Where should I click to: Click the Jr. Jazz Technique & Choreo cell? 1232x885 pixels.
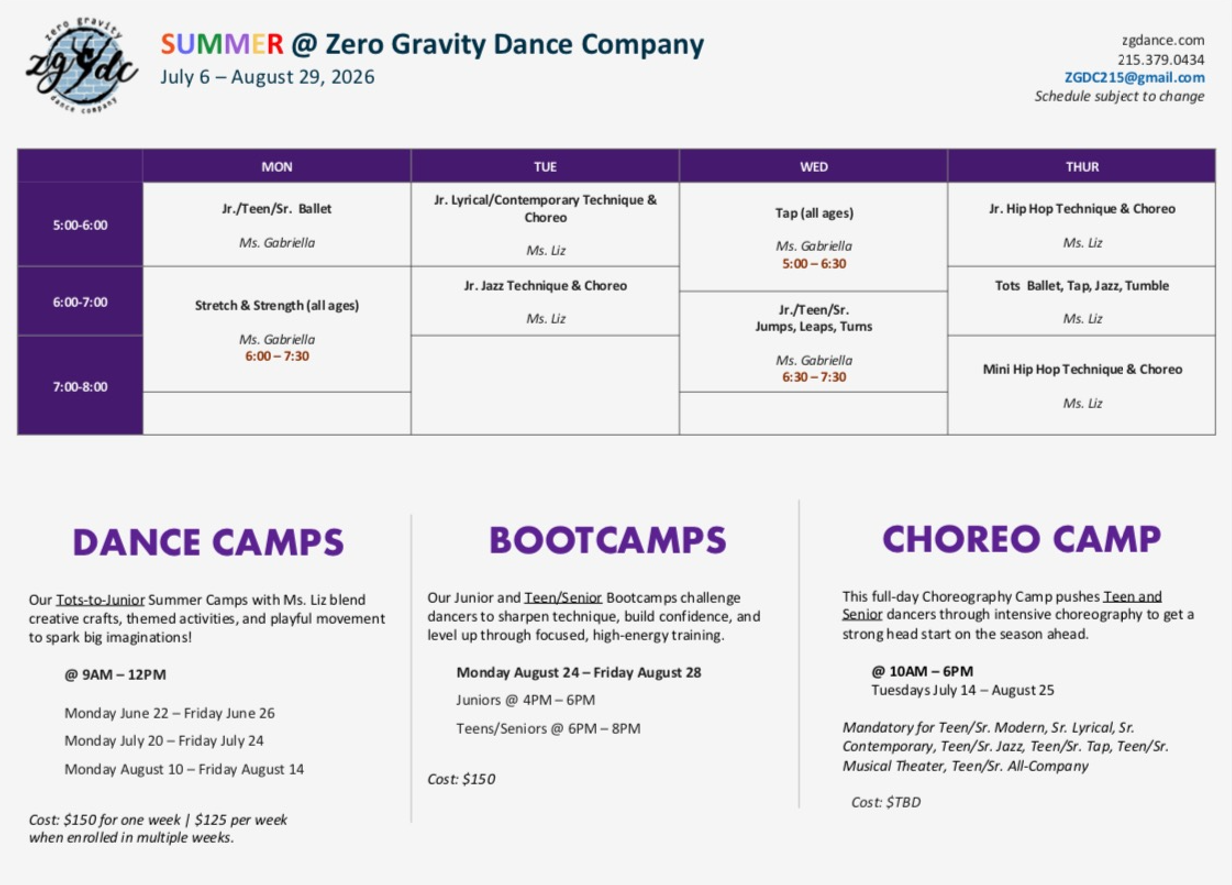[545, 300]
